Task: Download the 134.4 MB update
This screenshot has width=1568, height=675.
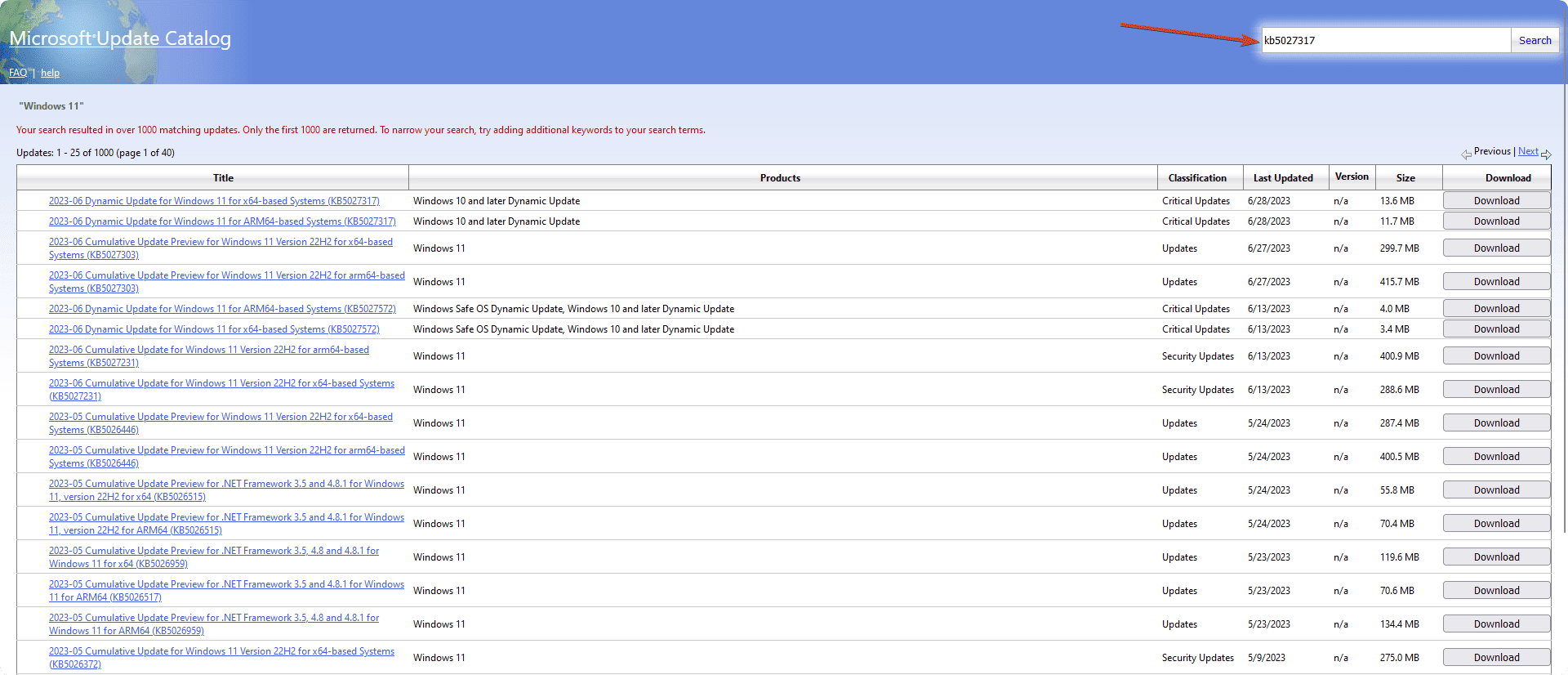Action: [1496, 624]
